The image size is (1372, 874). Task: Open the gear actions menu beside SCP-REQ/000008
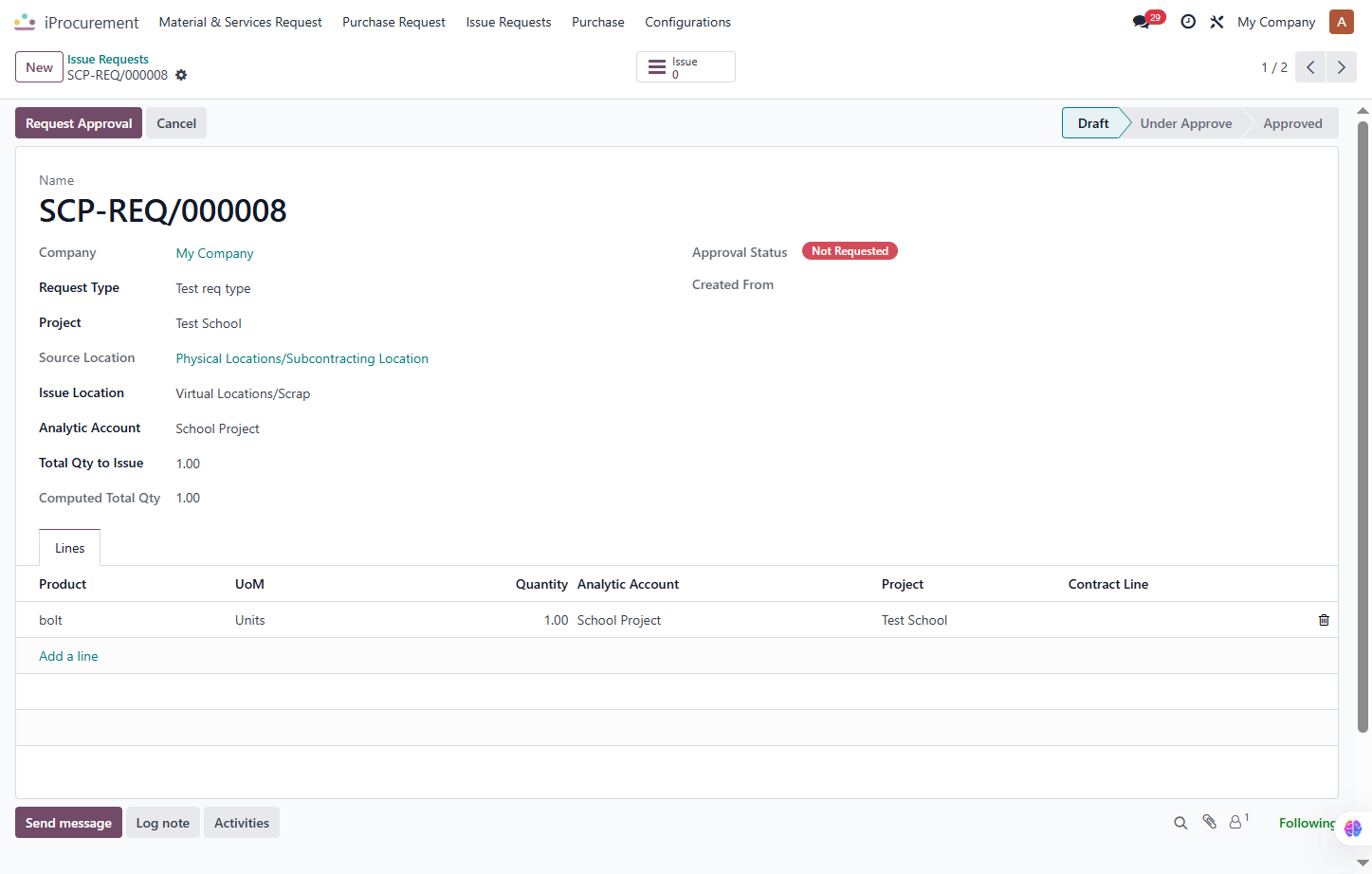[181, 75]
